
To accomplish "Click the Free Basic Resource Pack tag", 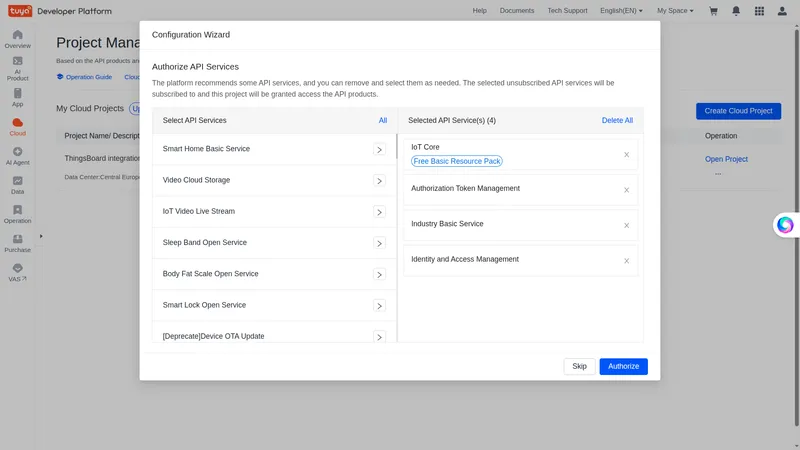I will coord(457,161).
